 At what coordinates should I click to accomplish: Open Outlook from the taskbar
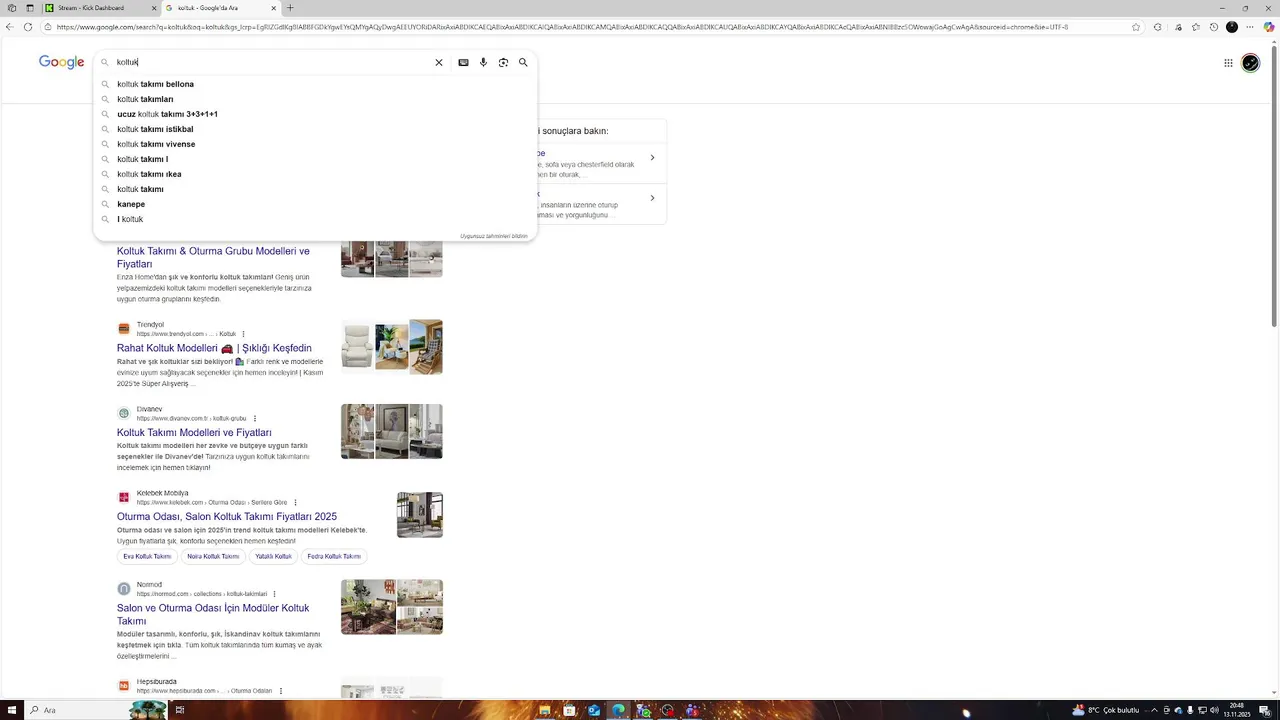pyautogui.click(x=594, y=710)
